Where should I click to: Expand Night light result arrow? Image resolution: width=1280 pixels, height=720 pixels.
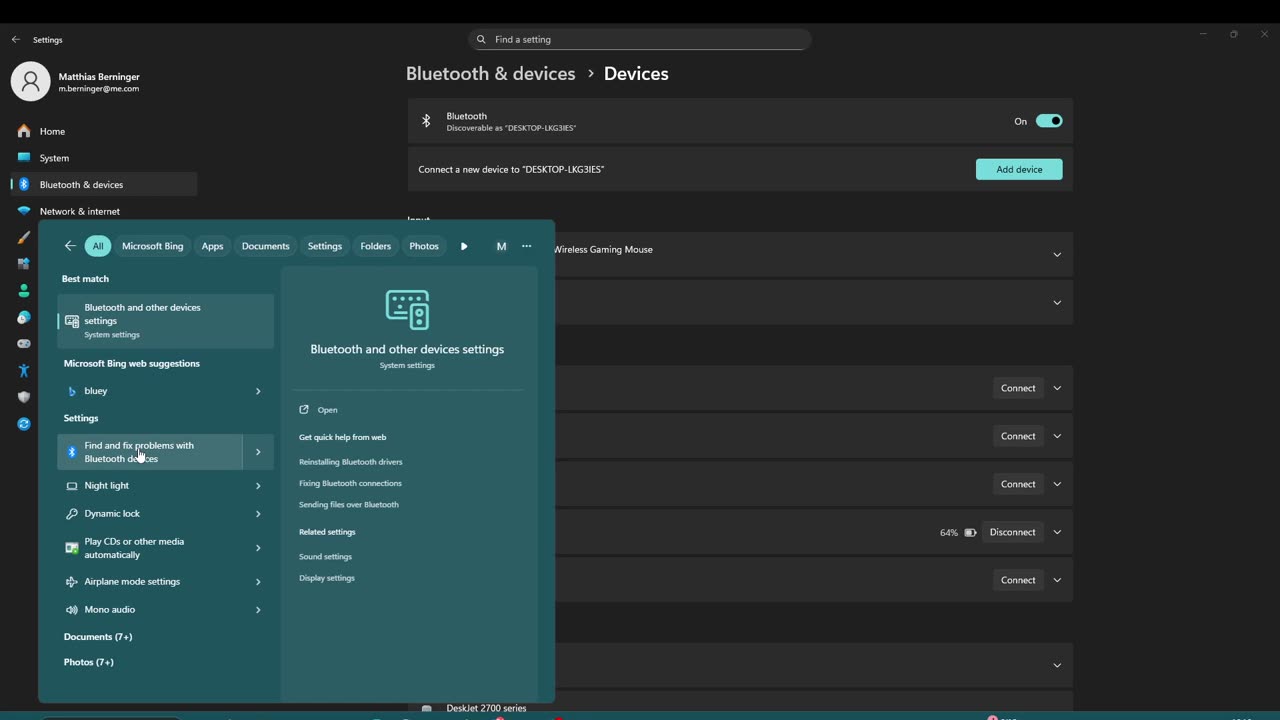(258, 486)
